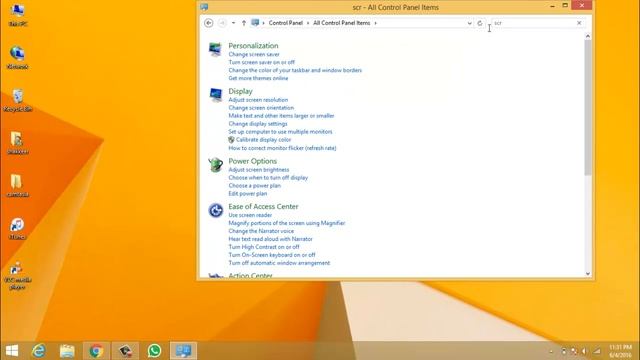Open the Network desktop icon
The image size is (640, 360).
pos(18,57)
